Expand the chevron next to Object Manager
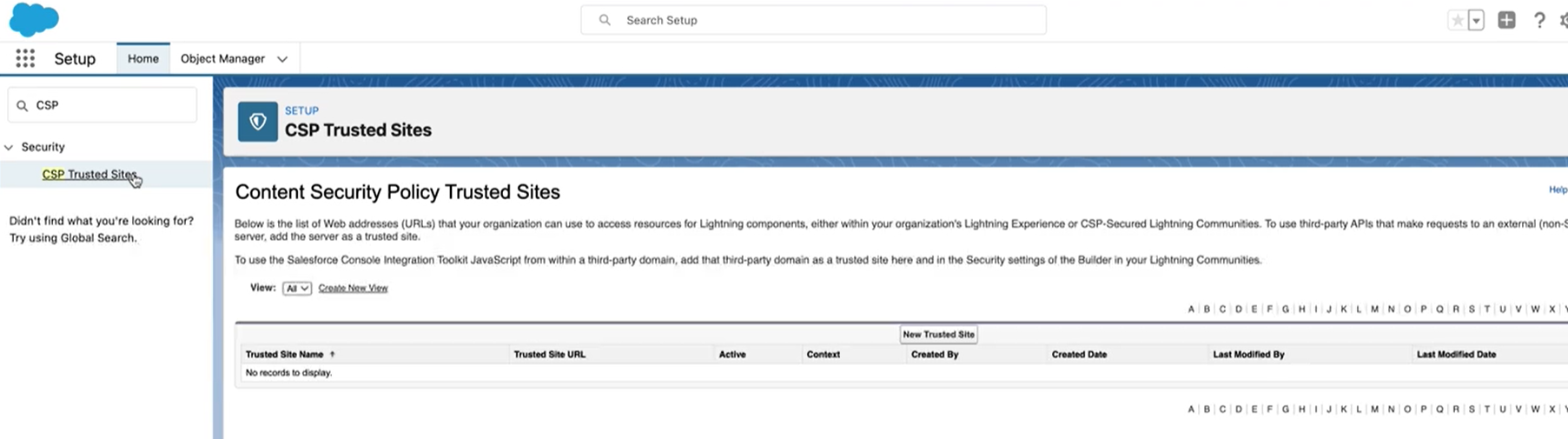The height and width of the screenshot is (439, 1568). [x=282, y=59]
